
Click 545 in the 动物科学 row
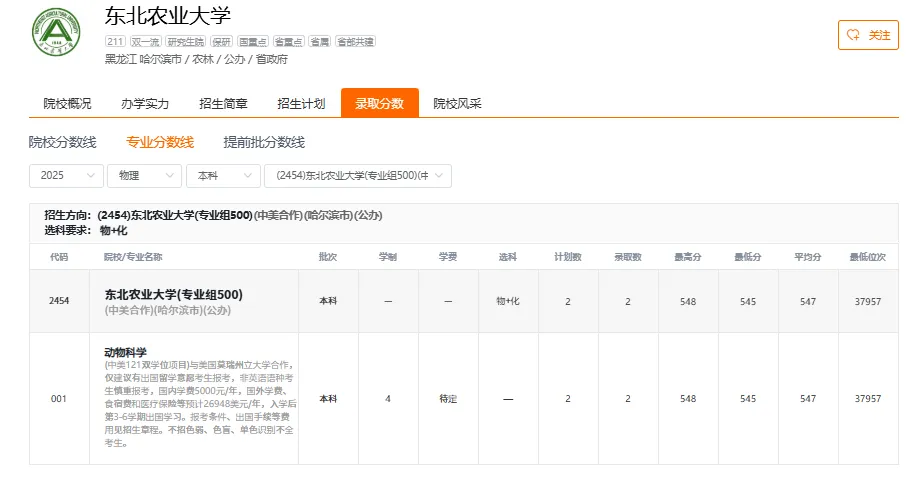(x=748, y=399)
